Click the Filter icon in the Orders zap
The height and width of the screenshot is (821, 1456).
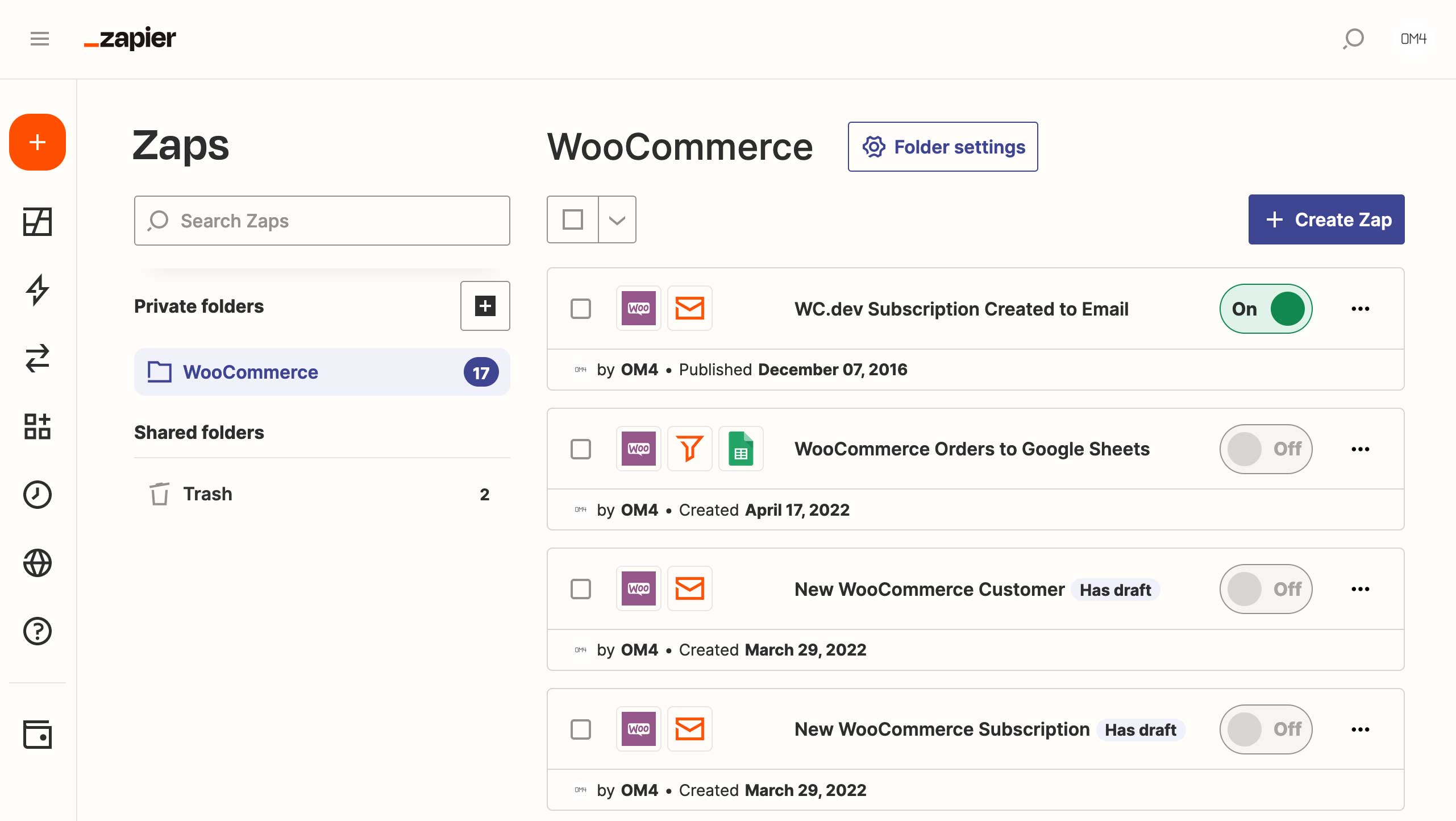coord(690,449)
